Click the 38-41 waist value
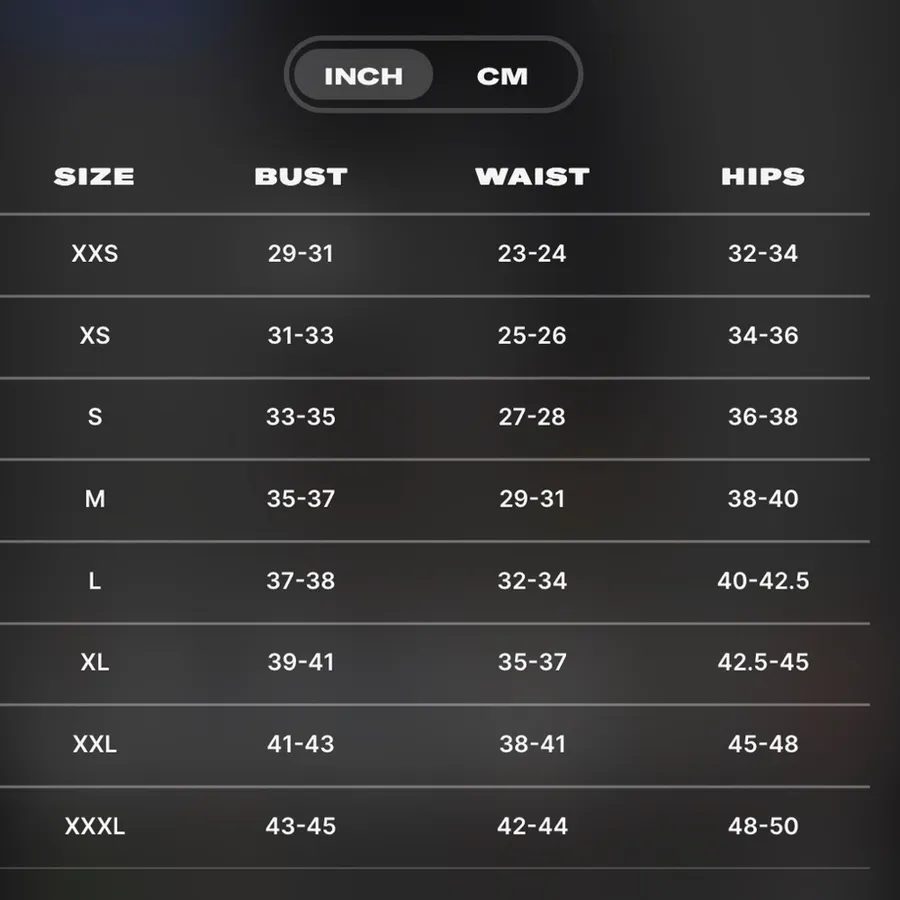This screenshot has width=900, height=900. [532, 744]
